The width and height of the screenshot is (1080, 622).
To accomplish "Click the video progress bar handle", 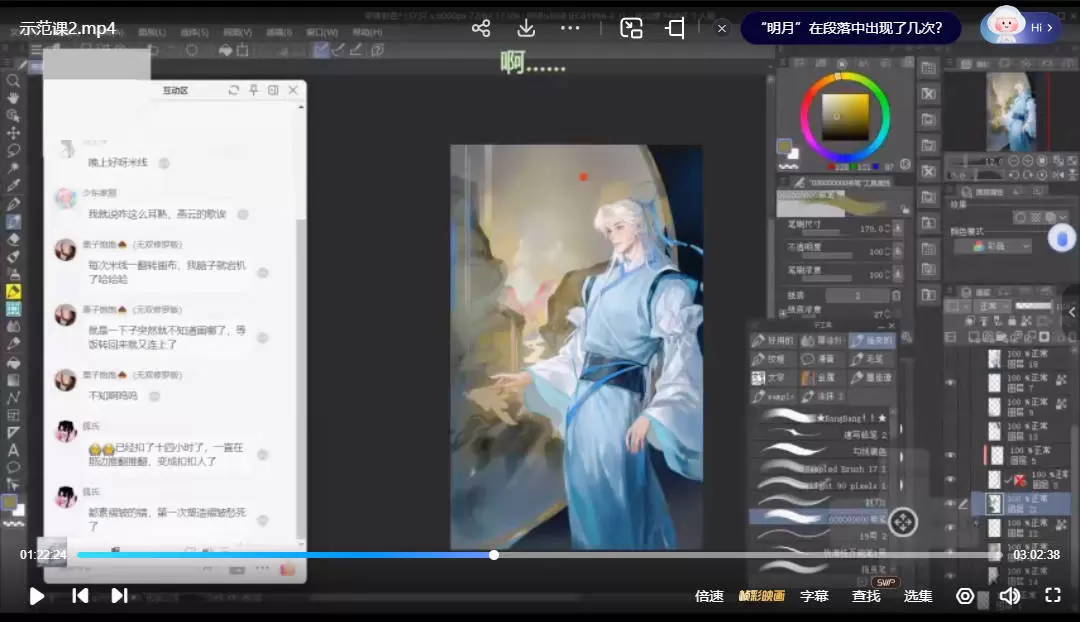I will coord(494,555).
